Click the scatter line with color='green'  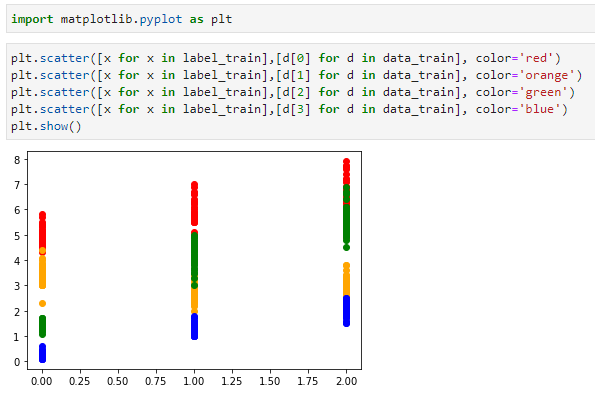tap(293, 92)
